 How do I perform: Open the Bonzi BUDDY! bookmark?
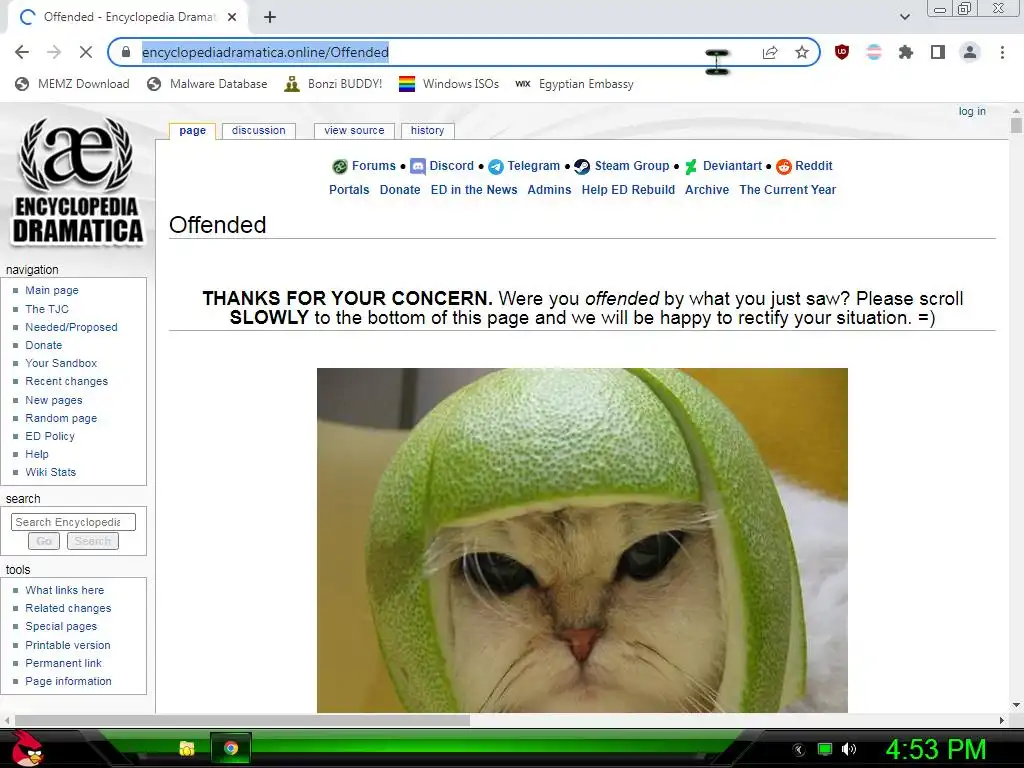coord(333,84)
